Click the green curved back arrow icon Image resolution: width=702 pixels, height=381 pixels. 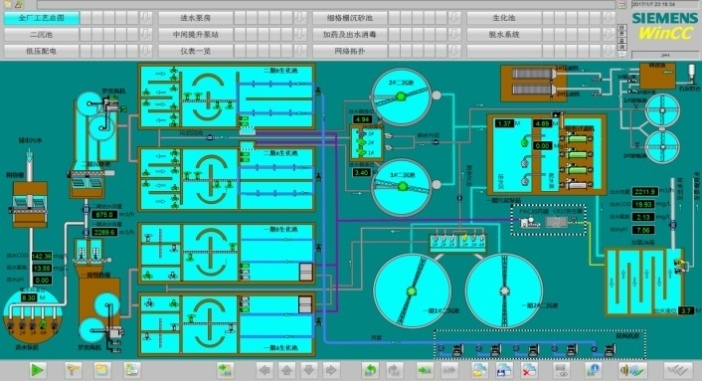click(x=370, y=370)
